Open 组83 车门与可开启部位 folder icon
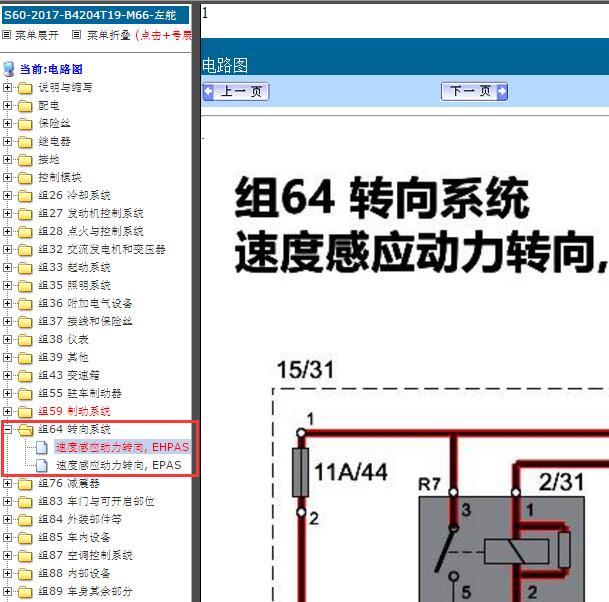 tap(25, 501)
